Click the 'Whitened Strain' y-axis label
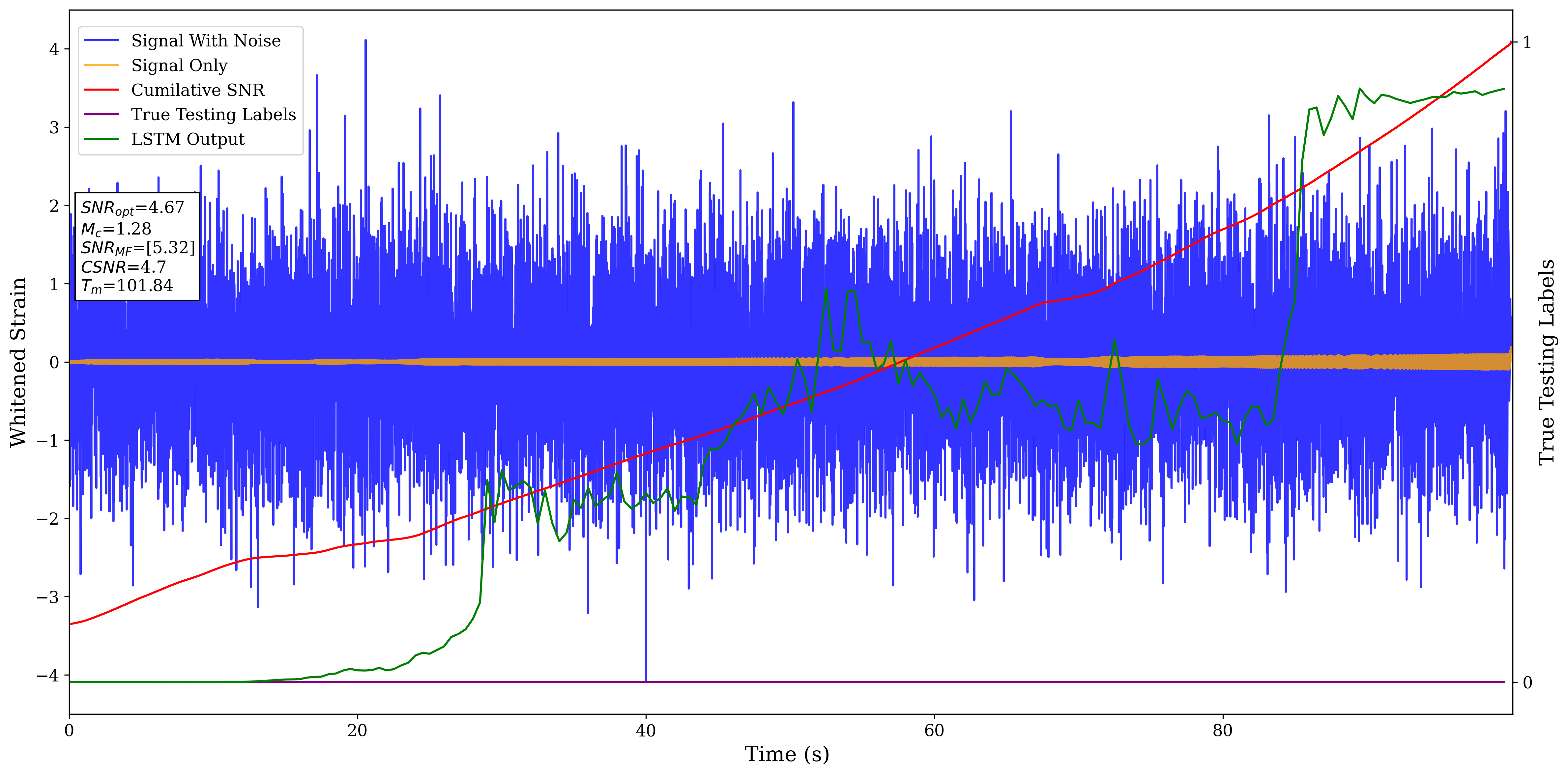Viewport: 1568px width, 775px height. point(18,362)
